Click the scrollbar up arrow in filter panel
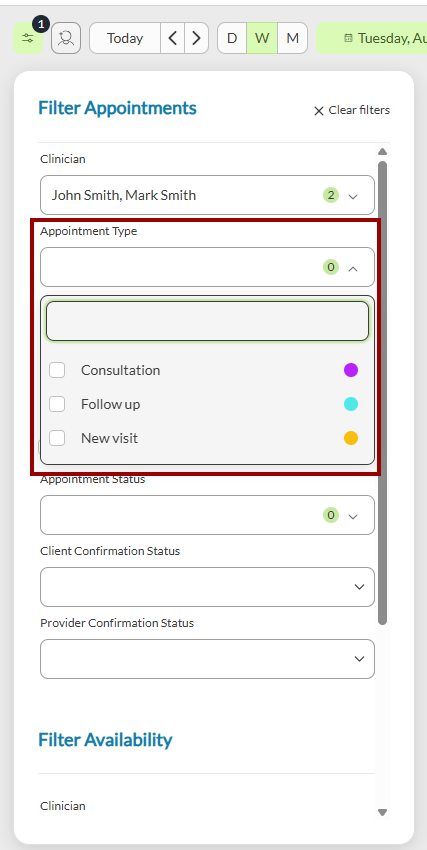Viewport: 427px width, 850px height. pyautogui.click(x=383, y=151)
